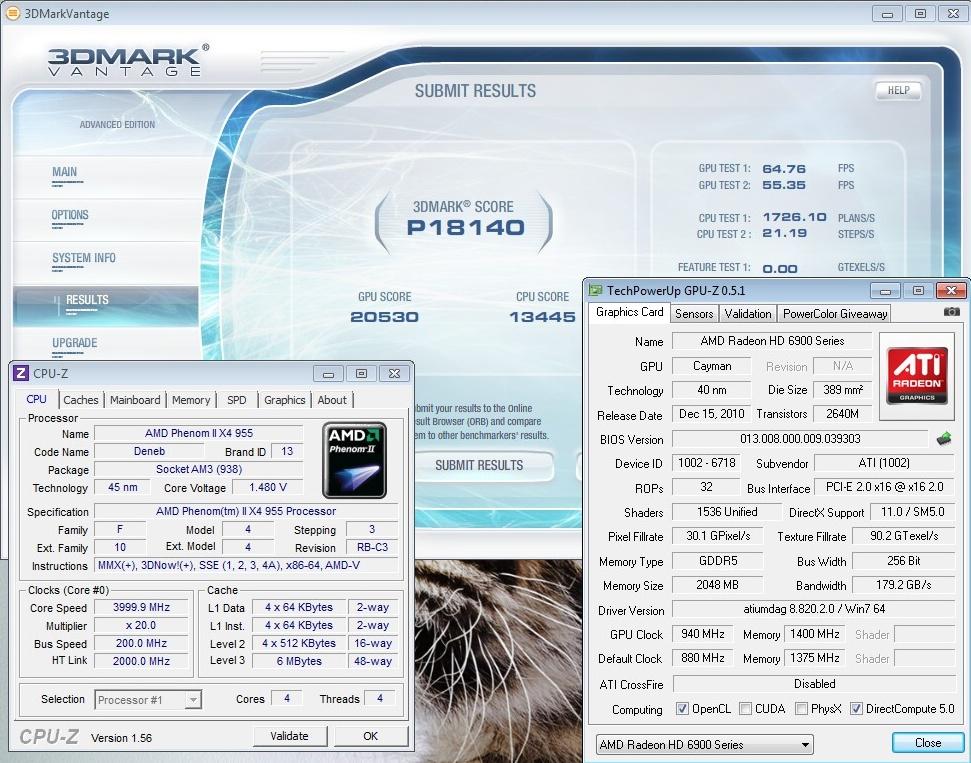The height and width of the screenshot is (763, 971).
Task: Click the GPU-Z title bar icon
Action: [x=596, y=291]
